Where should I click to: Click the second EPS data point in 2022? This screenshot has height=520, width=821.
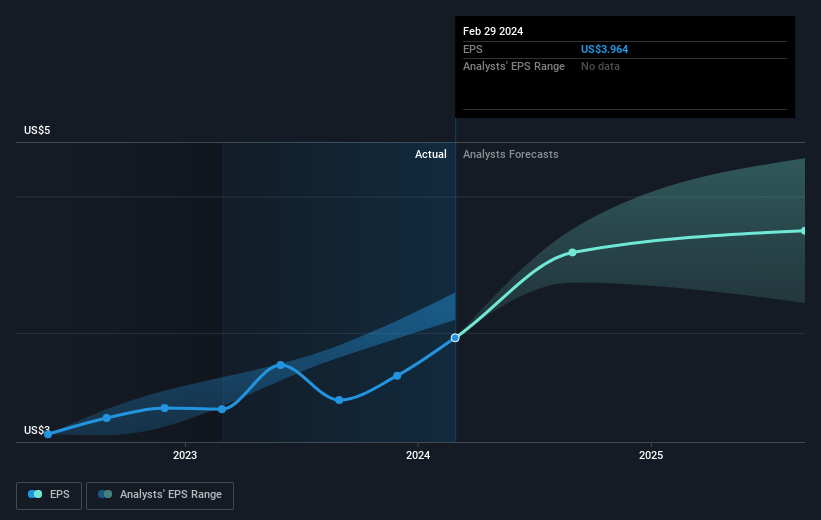[107, 418]
